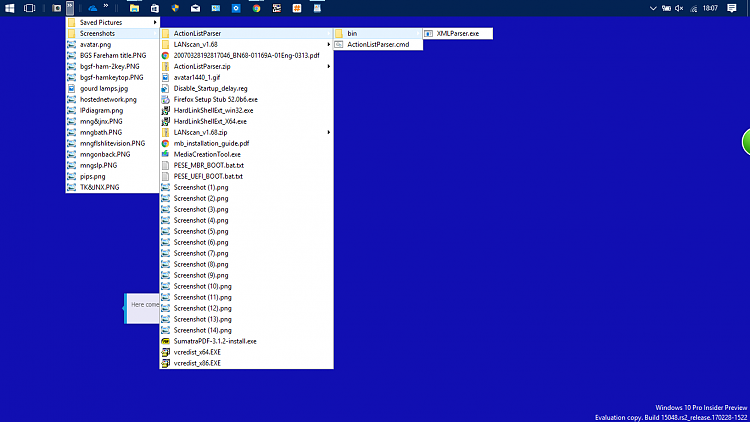This screenshot has width=750, height=422.
Task: Click the muted volume tray icon
Action: [x=679, y=8]
